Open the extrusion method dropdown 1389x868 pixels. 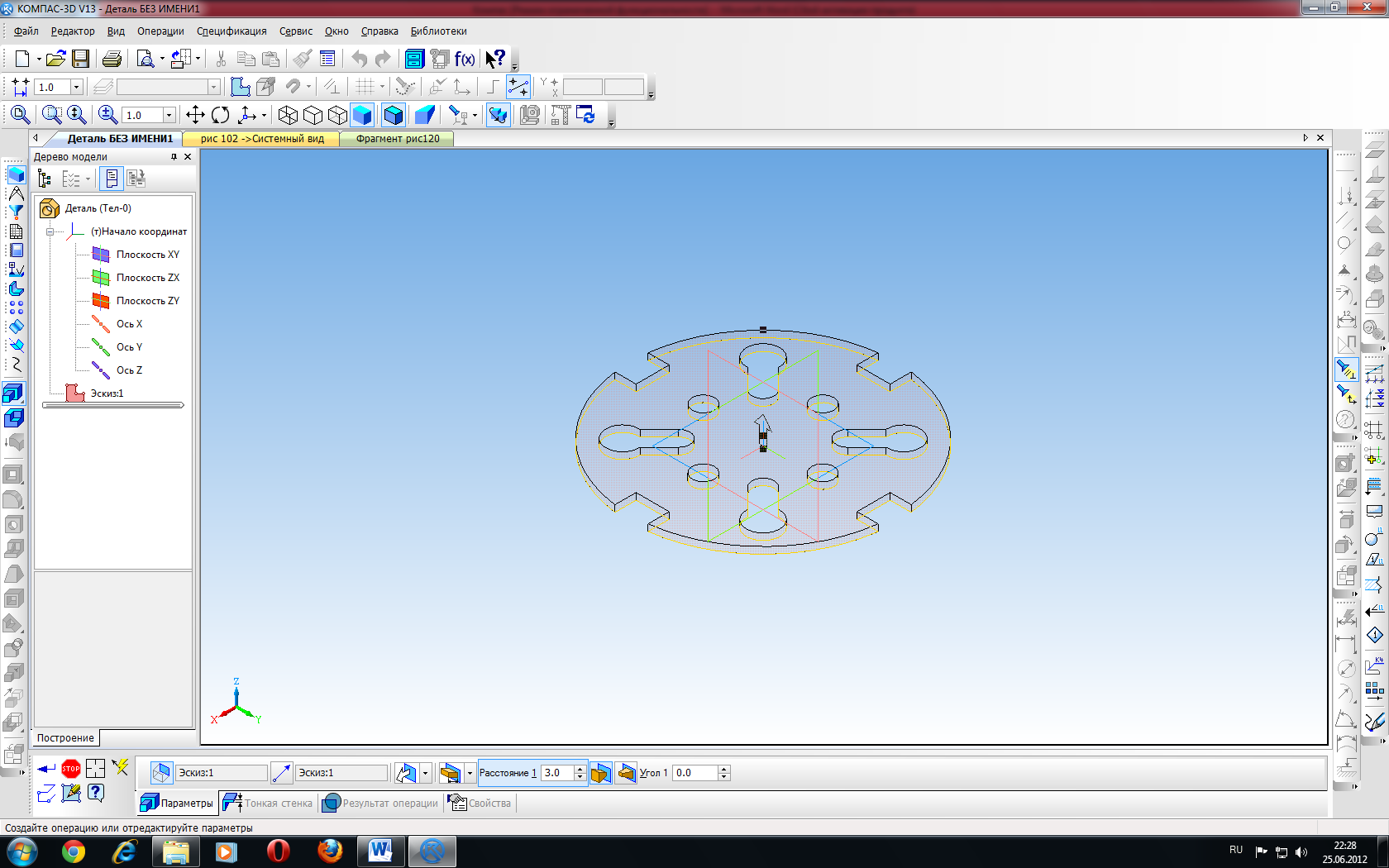pyautogui.click(x=470, y=773)
